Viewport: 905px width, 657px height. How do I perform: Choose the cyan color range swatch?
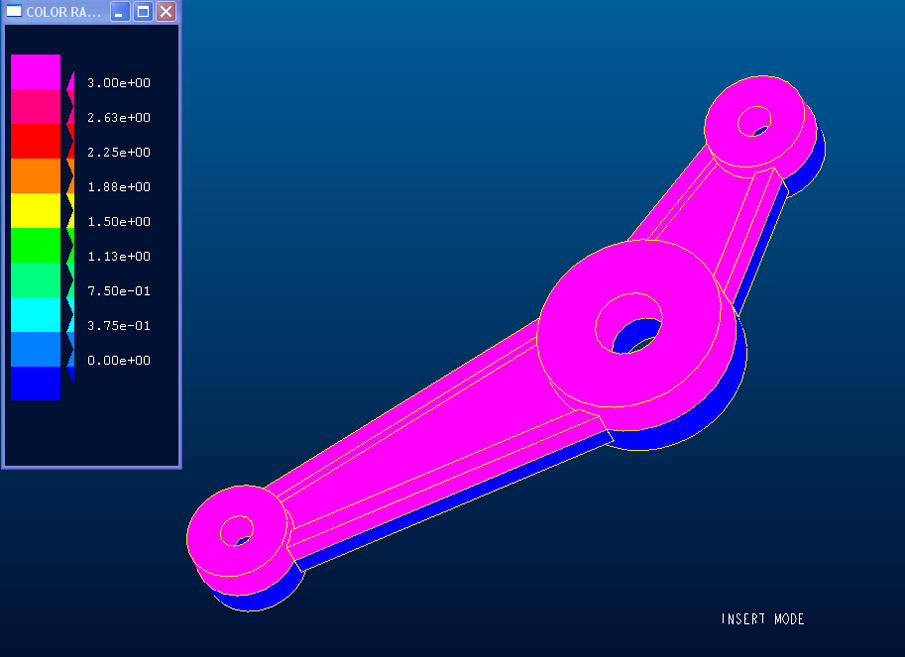(x=36, y=315)
